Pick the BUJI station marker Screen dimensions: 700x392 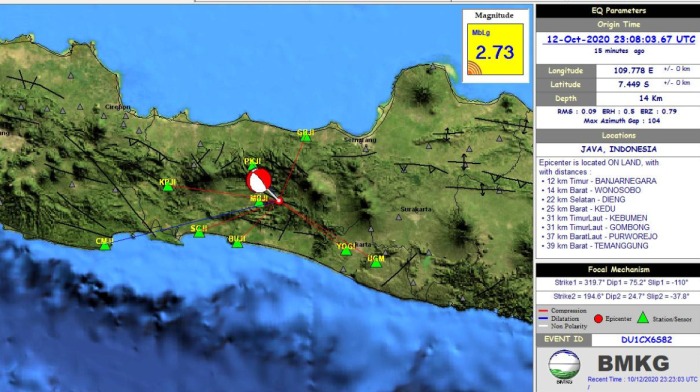click(x=238, y=244)
